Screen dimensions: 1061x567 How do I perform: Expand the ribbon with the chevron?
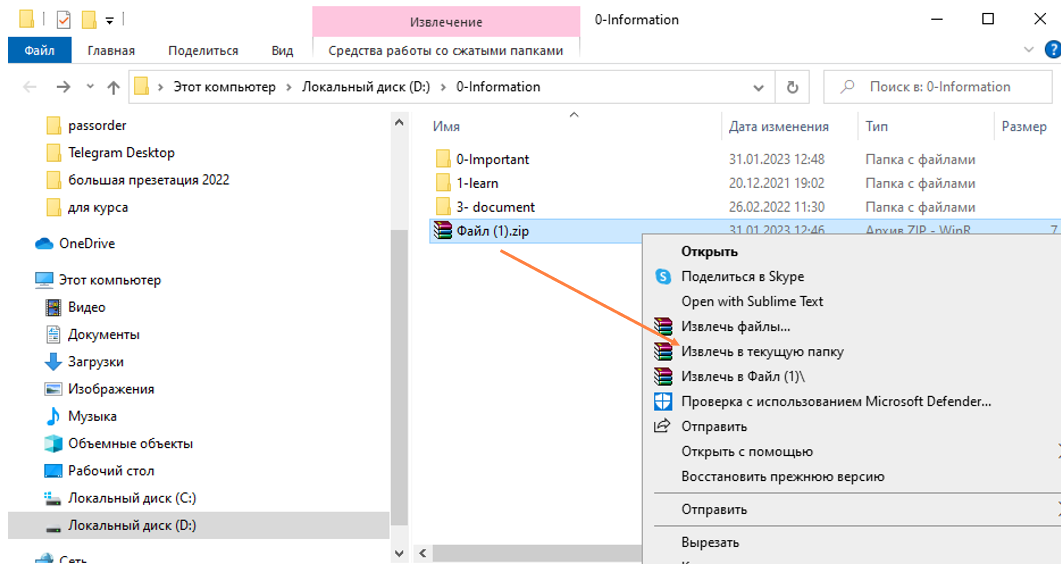point(1029,50)
